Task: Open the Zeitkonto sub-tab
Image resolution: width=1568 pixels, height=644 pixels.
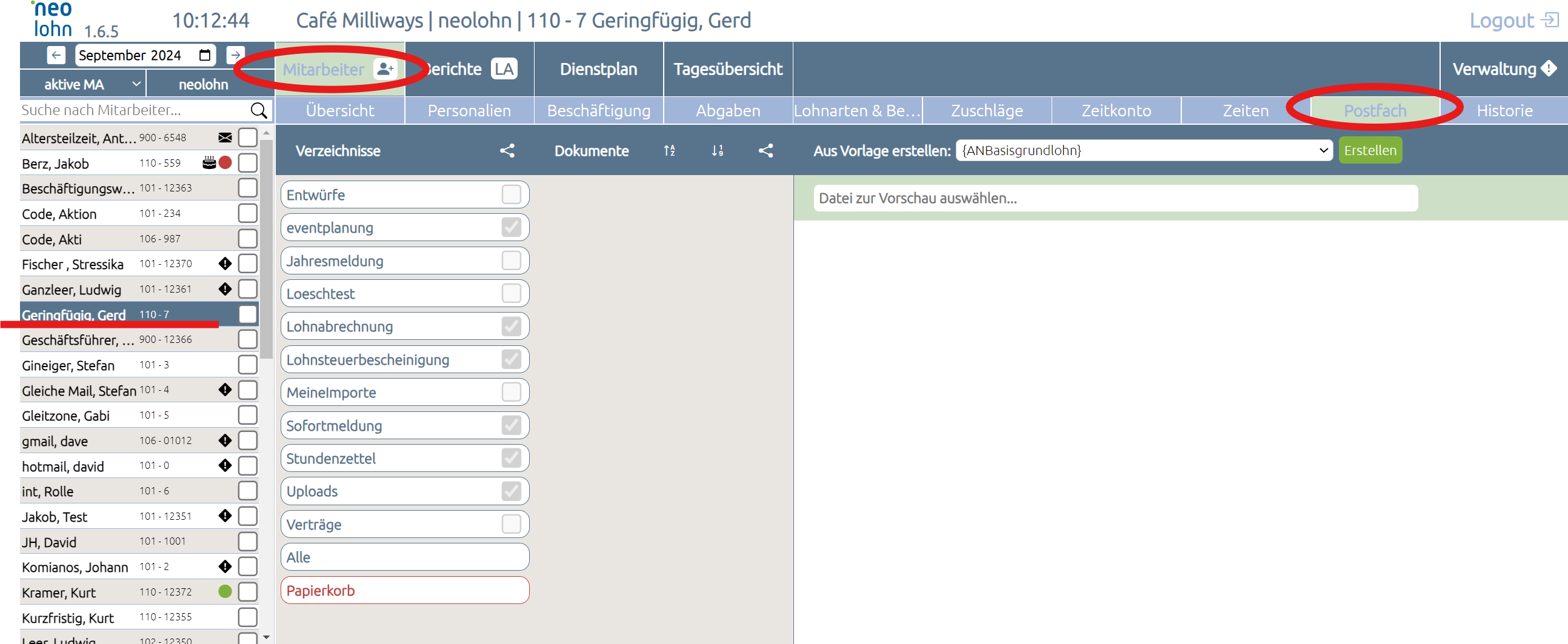Action: tap(1116, 110)
